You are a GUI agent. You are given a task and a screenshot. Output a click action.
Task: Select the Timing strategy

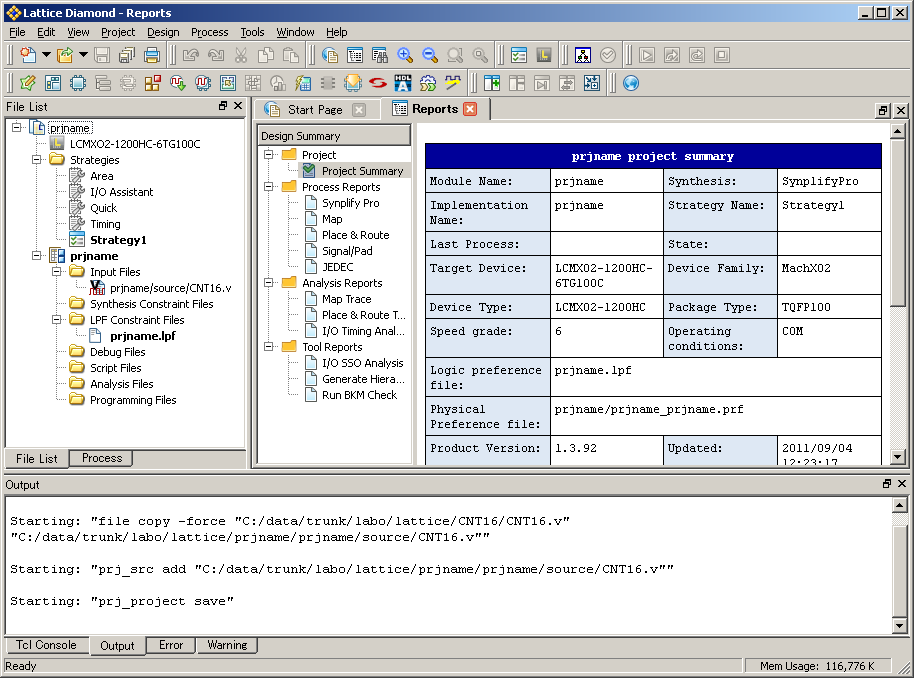click(105, 224)
